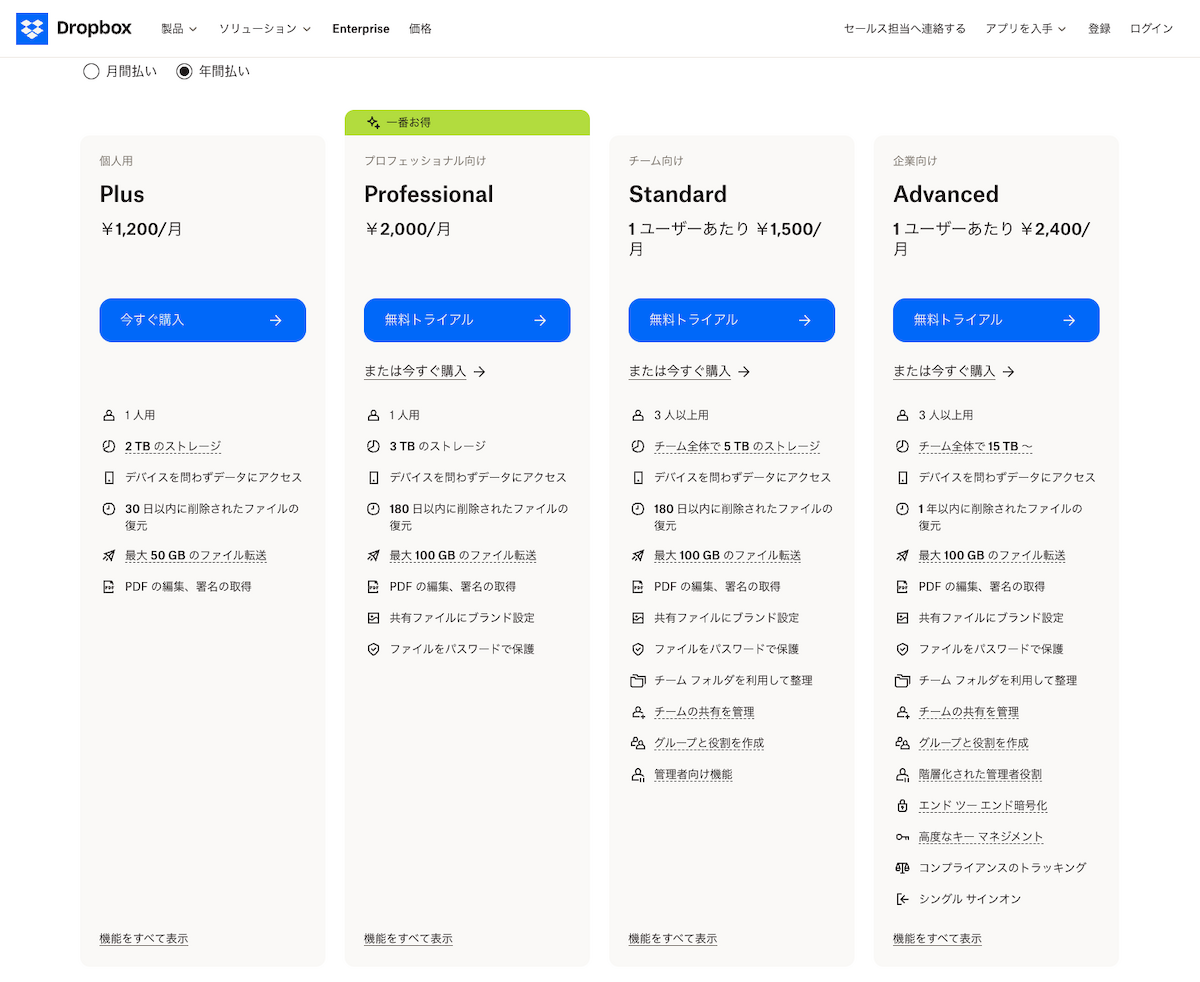This screenshot has width=1200, height=982.
Task: Click paper plane icon next to 最大 50 GB
Action: 109,555
